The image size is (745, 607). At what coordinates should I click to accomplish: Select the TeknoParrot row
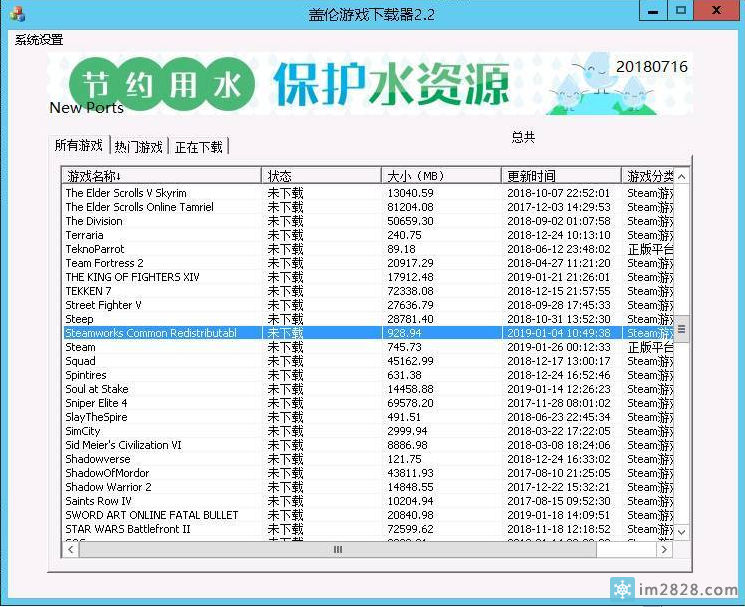[369, 249]
